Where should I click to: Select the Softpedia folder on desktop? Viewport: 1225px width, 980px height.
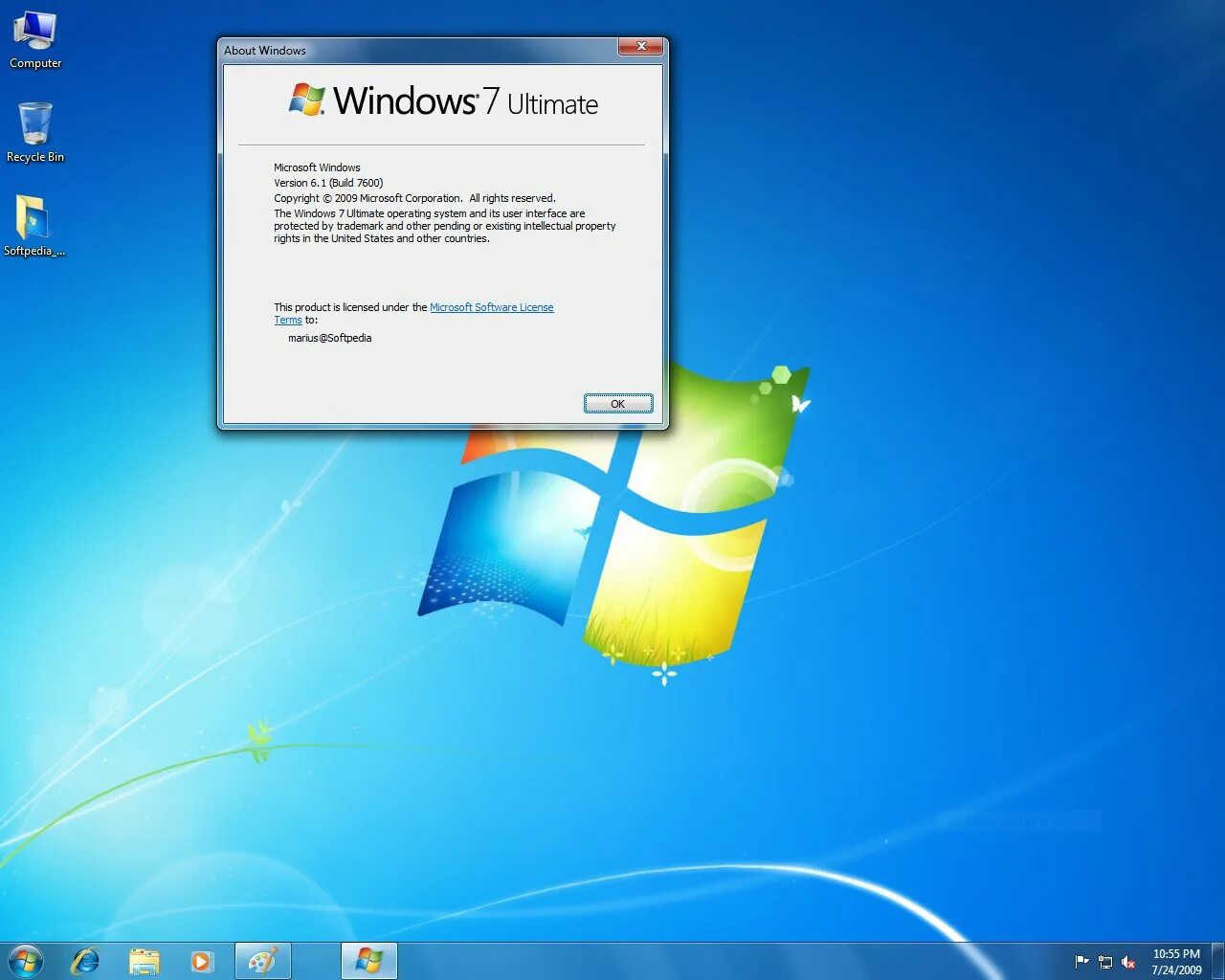34,226
